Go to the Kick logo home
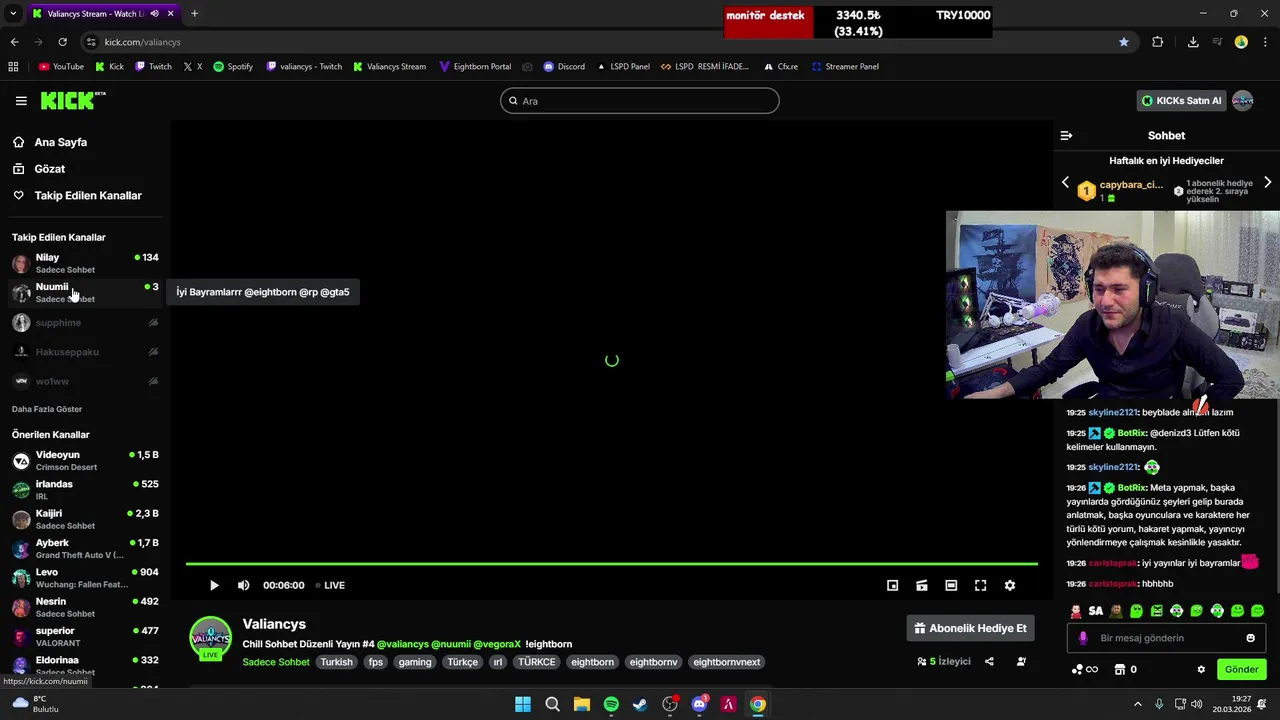The image size is (1280, 720). point(73,100)
